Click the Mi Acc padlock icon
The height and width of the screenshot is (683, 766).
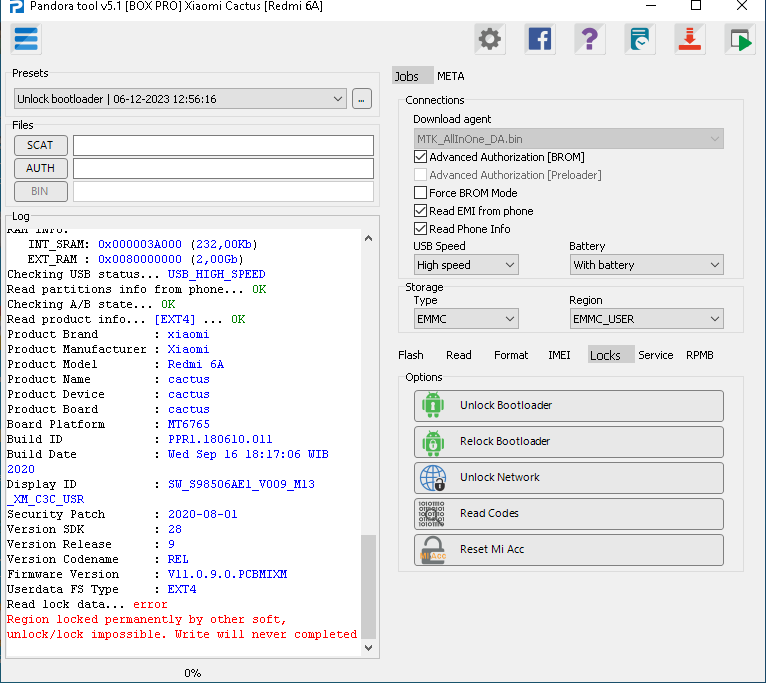pyautogui.click(x=433, y=550)
